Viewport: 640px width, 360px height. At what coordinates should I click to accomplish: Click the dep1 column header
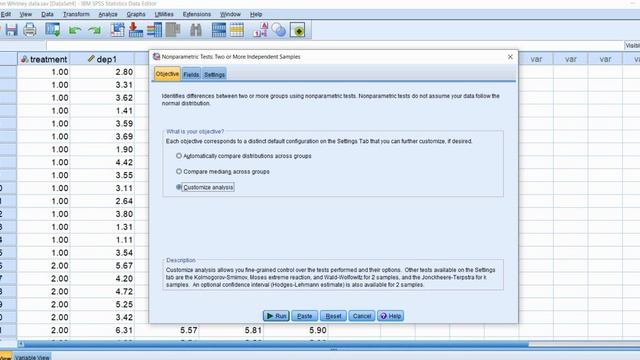[102, 59]
